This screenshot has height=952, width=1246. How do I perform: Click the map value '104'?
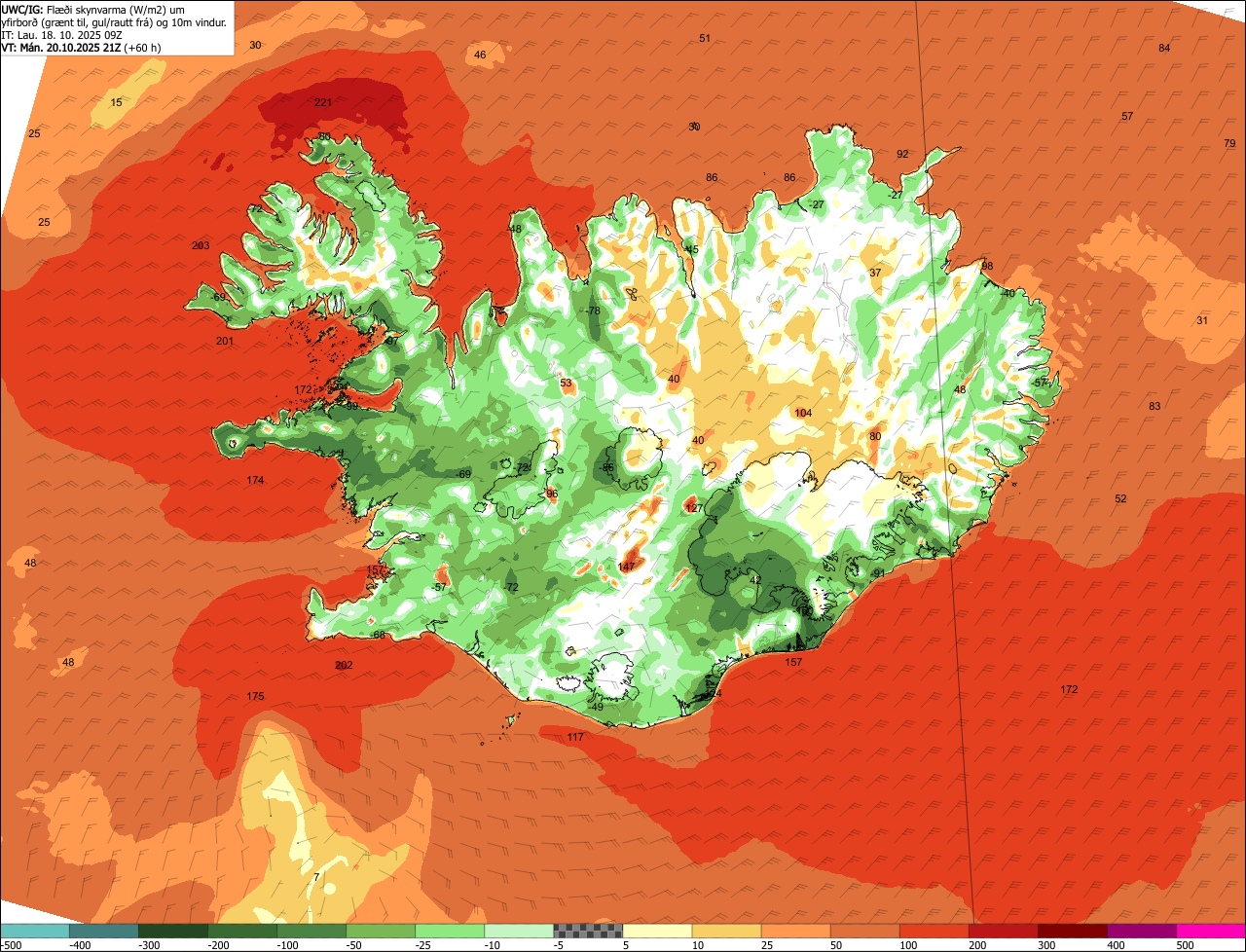[x=803, y=414]
